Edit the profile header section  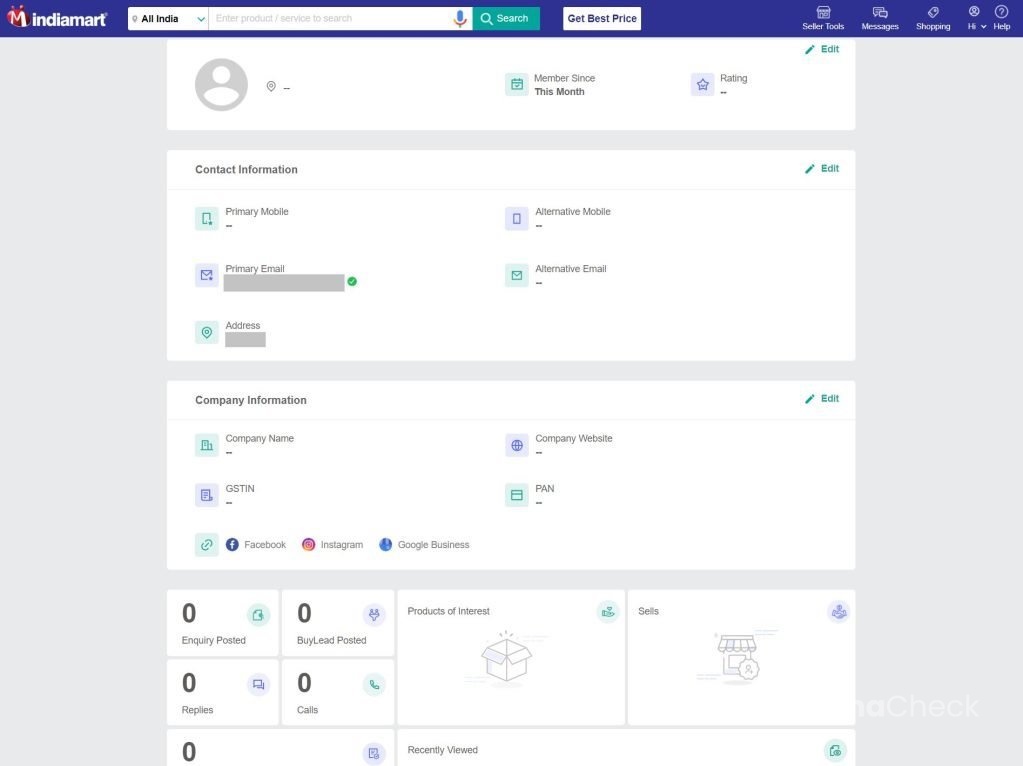pyautogui.click(x=822, y=49)
